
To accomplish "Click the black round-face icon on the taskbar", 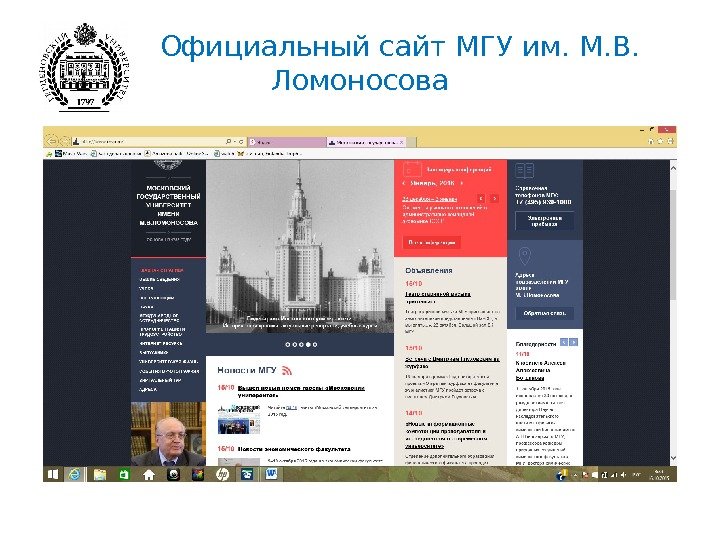I will 173,474.
